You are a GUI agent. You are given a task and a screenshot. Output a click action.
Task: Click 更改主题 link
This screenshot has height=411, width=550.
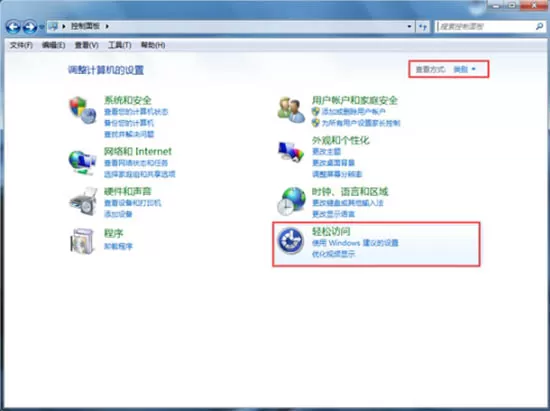pyautogui.click(x=327, y=152)
